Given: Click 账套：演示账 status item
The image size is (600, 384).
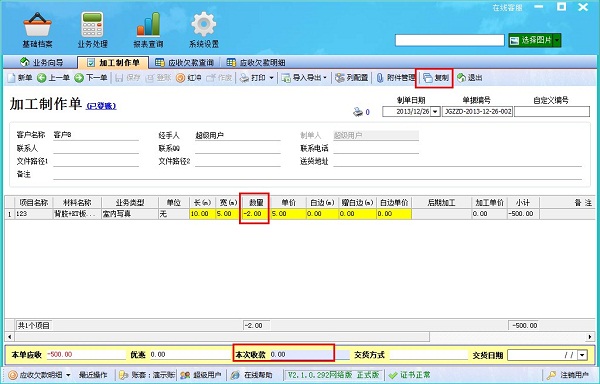Looking at the screenshot, I should [147, 375].
